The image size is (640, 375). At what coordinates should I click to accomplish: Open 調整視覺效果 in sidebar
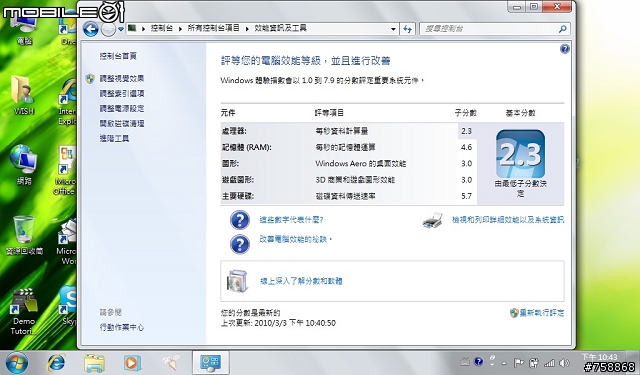tap(122, 78)
